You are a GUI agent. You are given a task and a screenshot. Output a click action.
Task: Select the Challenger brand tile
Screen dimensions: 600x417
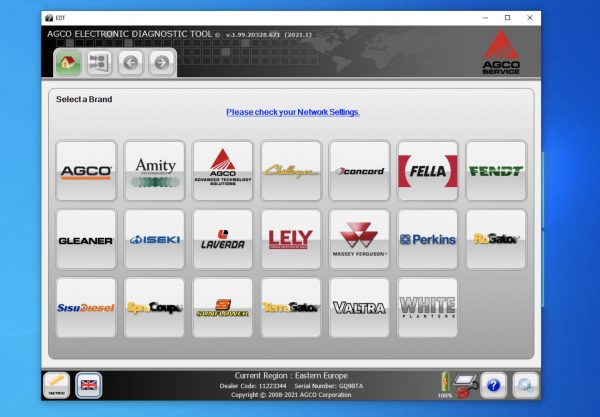291,171
